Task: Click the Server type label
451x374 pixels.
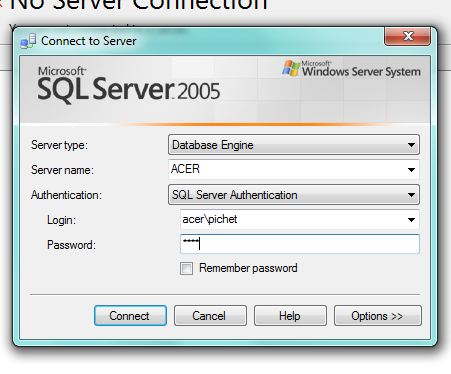Action: (59, 145)
